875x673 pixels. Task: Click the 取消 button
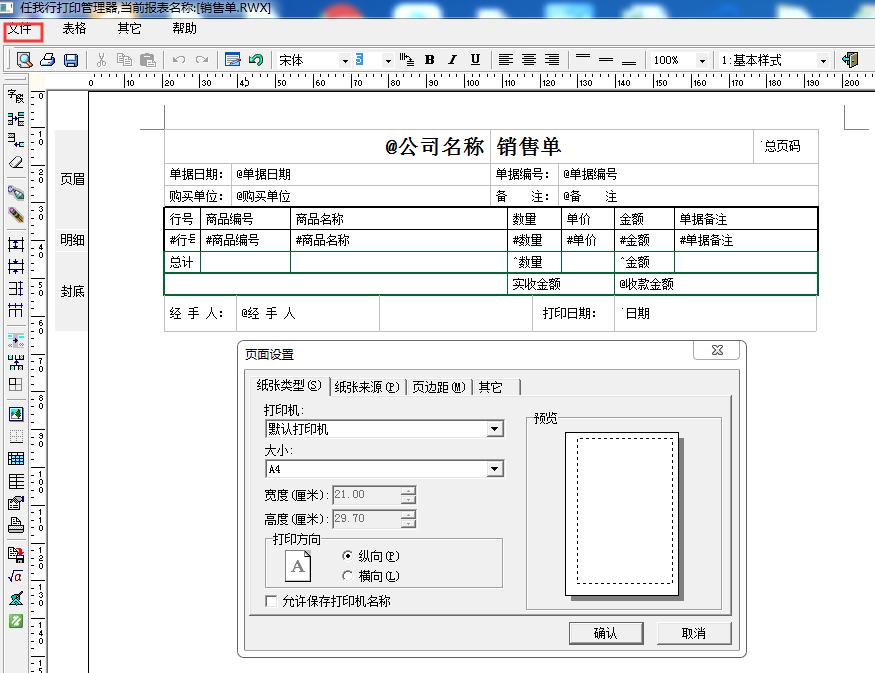pyautogui.click(x=694, y=633)
